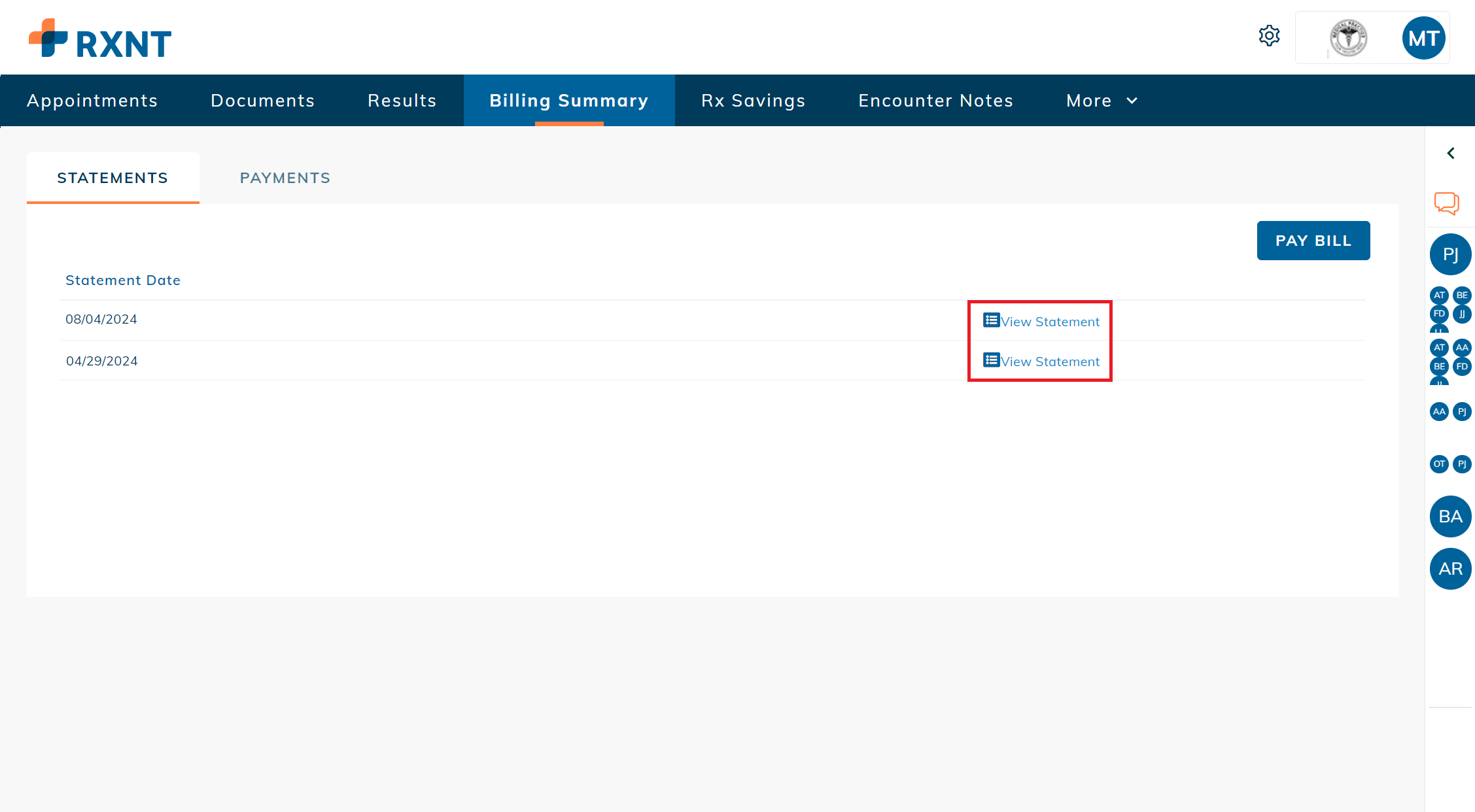This screenshot has width=1475, height=812.
Task: Open the AR conversation avatar
Action: [1450, 568]
